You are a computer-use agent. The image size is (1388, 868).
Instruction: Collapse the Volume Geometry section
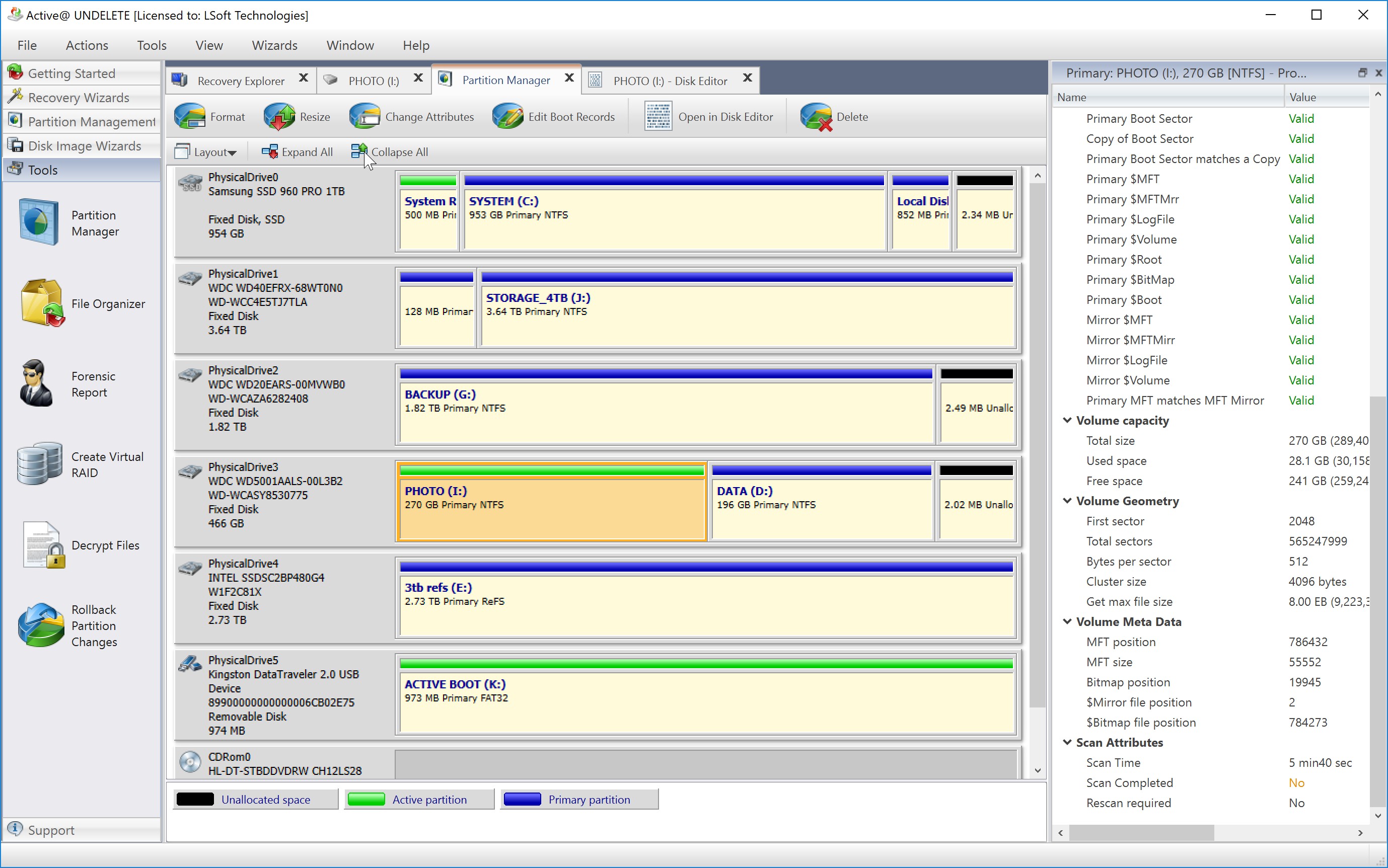(x=1067, y=501)
